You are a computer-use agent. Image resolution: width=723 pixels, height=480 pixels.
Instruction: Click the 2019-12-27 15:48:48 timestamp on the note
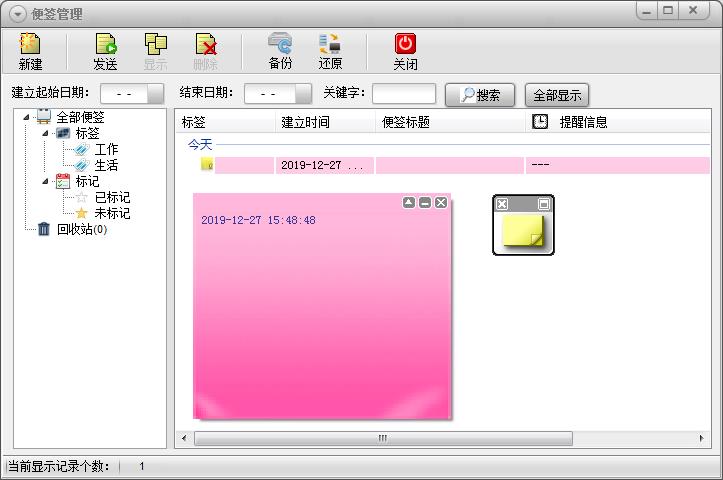tap(258, 220)
